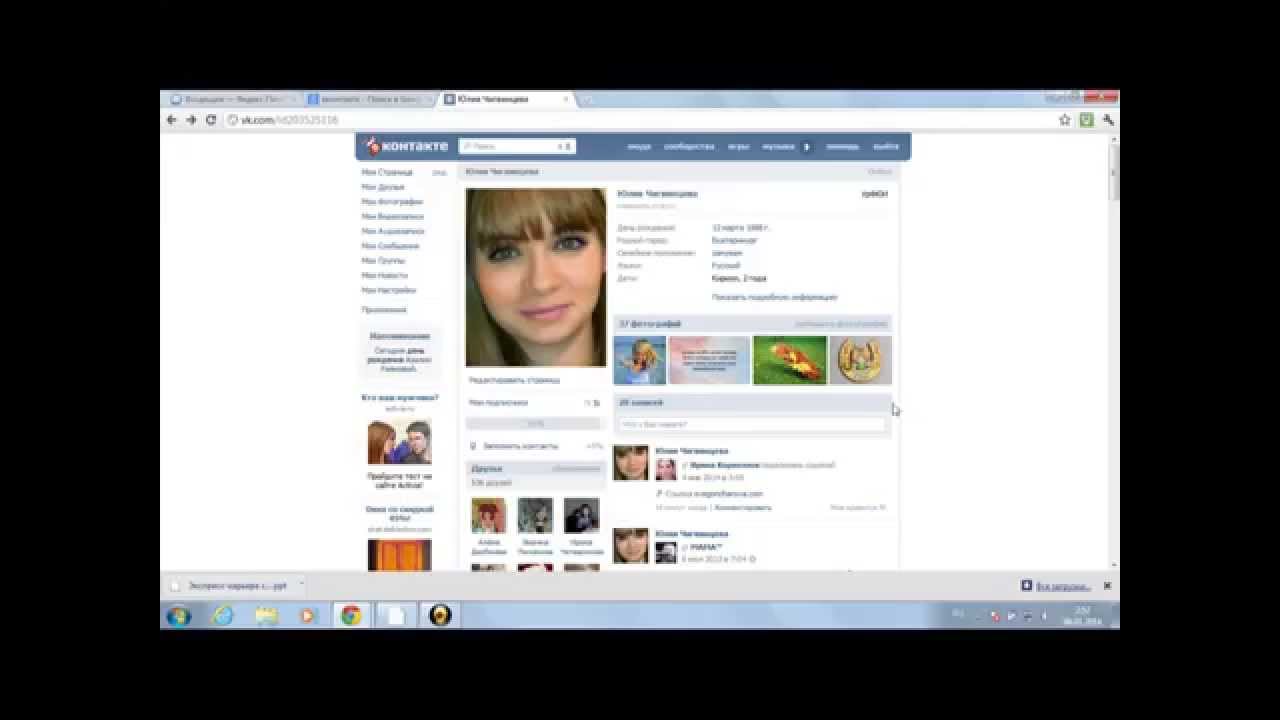Viewport: 1280px width, 720px height.
Task: Open the 'Друзья' block header
Action: click(x=536, y=468)
